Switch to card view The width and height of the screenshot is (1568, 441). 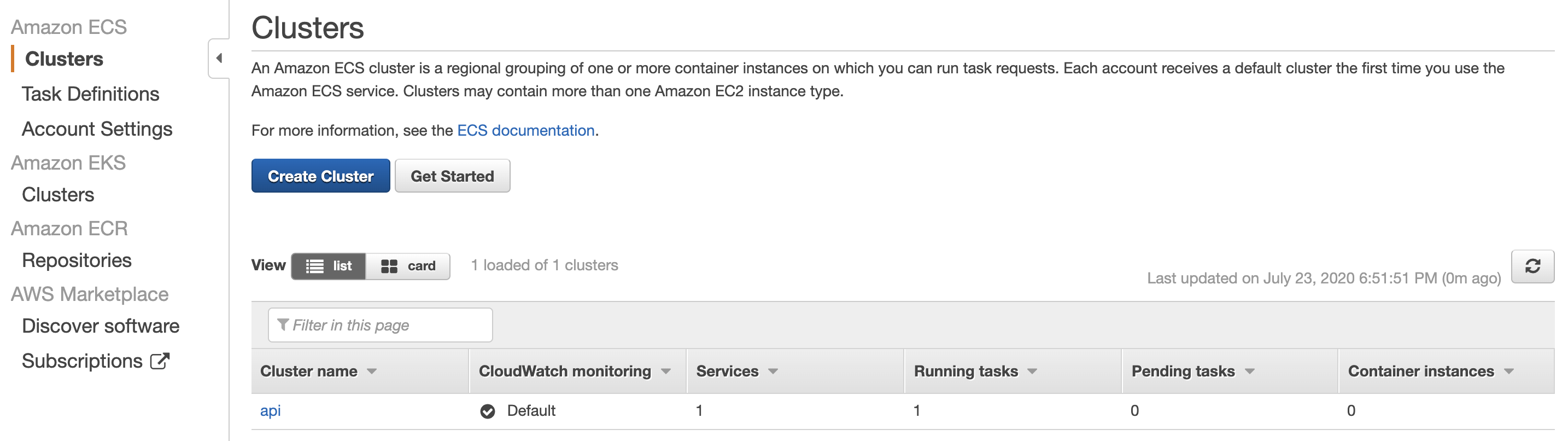[x=408, y=266]
